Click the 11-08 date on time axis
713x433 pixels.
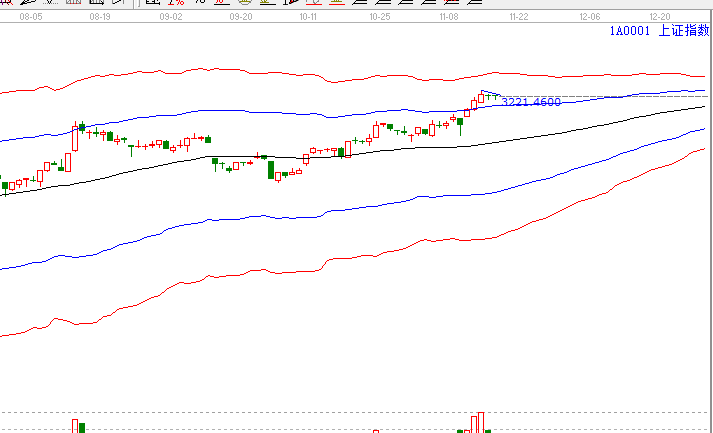449,17
